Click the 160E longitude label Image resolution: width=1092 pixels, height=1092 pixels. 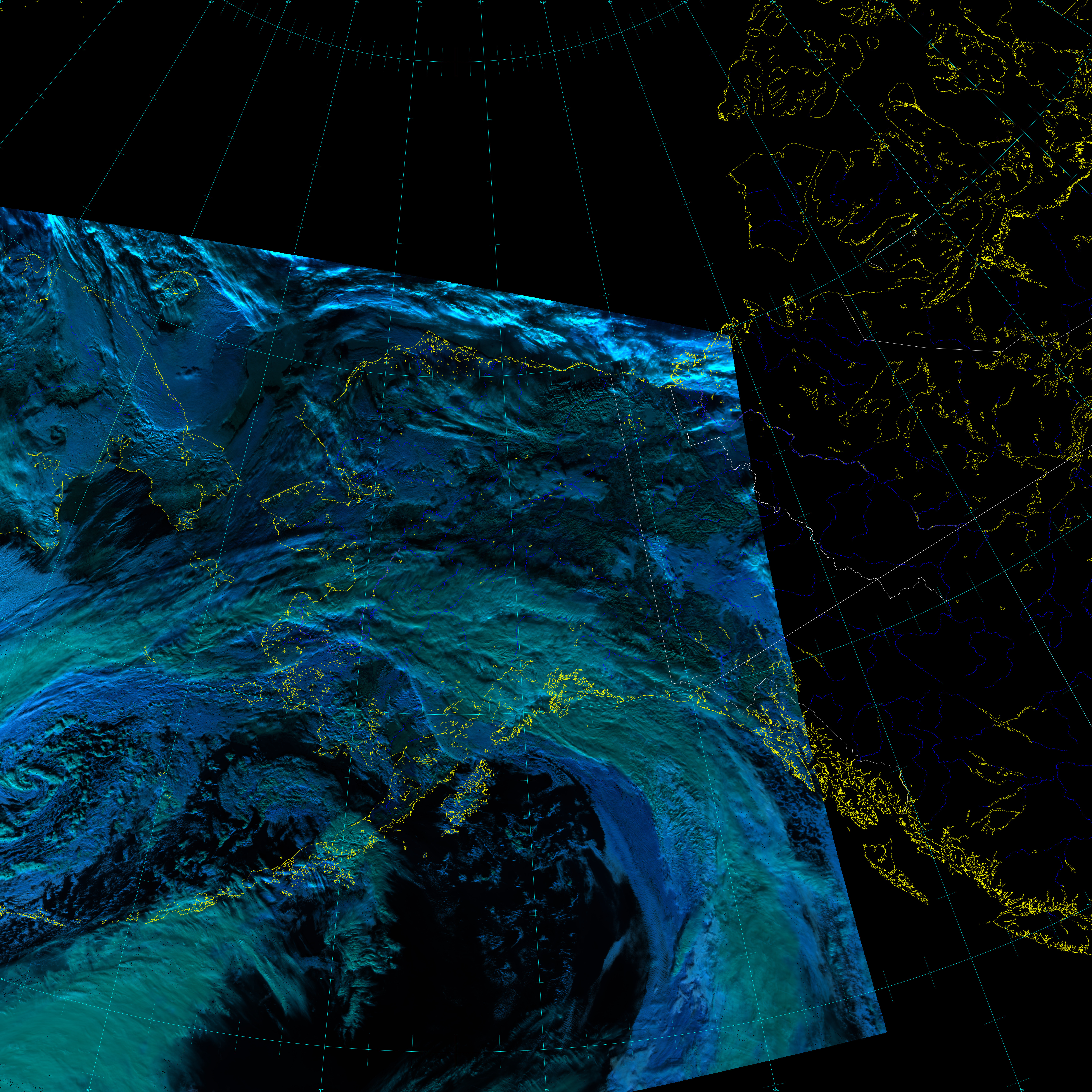[x=119, y=2]
